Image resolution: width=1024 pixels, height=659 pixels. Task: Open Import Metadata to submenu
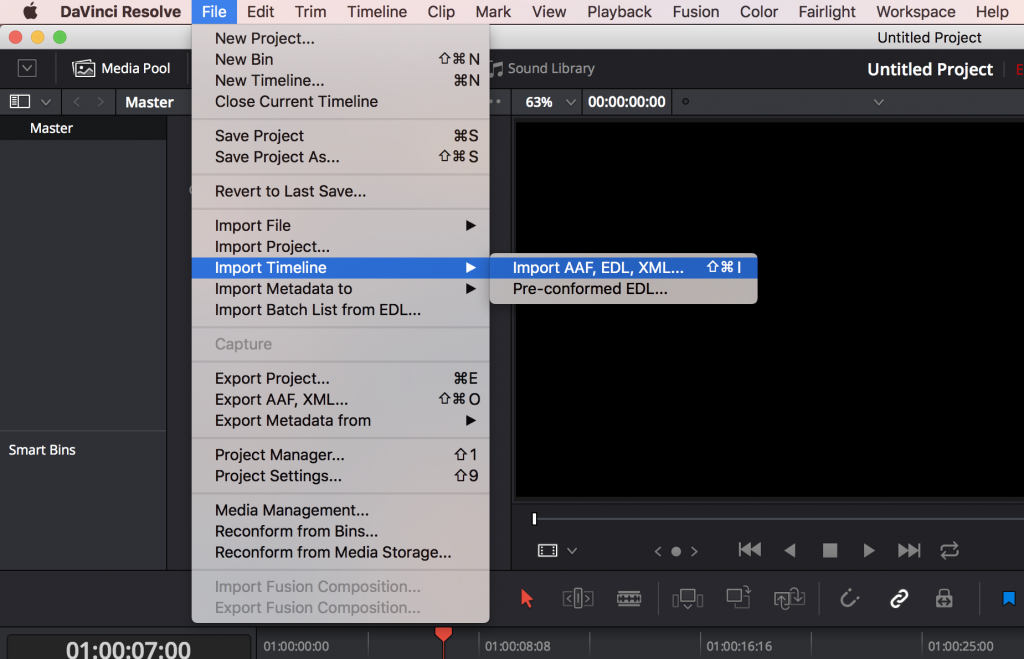(x=340, y=289)
